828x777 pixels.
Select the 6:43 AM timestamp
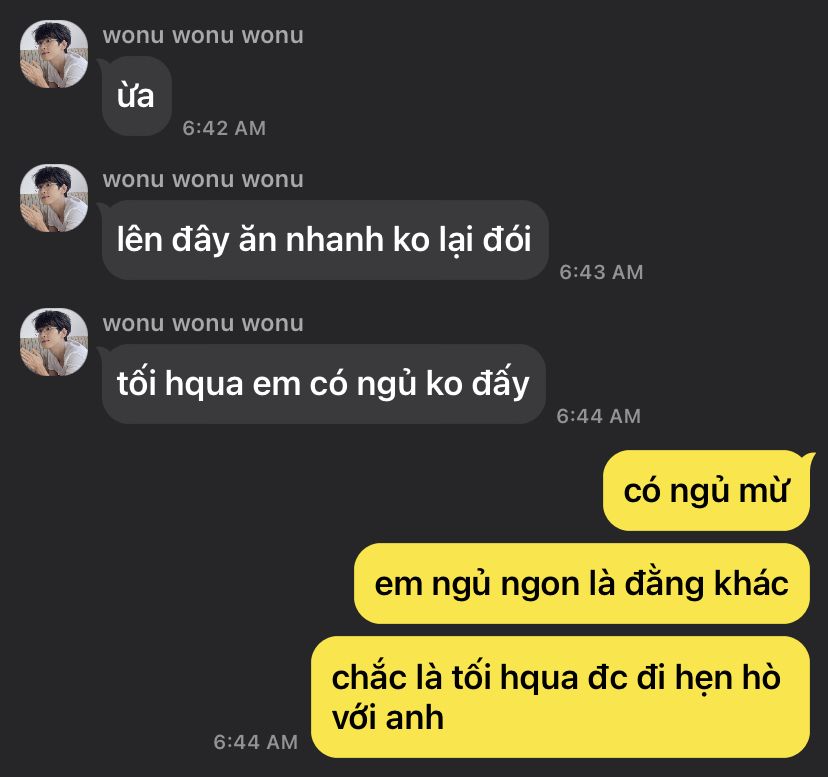coord(601,273)
